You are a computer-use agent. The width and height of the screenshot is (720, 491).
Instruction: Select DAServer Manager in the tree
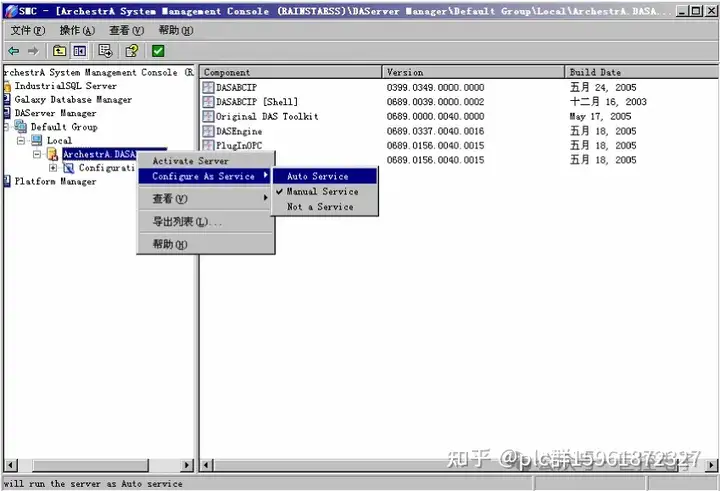tap(55, 113)
